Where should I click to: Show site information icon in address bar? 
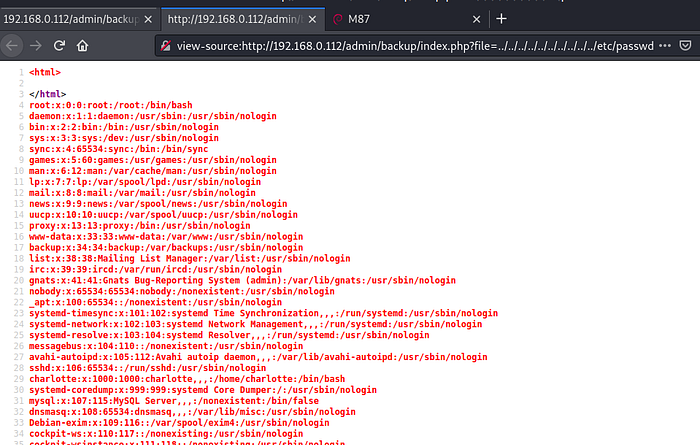[164, 46]
